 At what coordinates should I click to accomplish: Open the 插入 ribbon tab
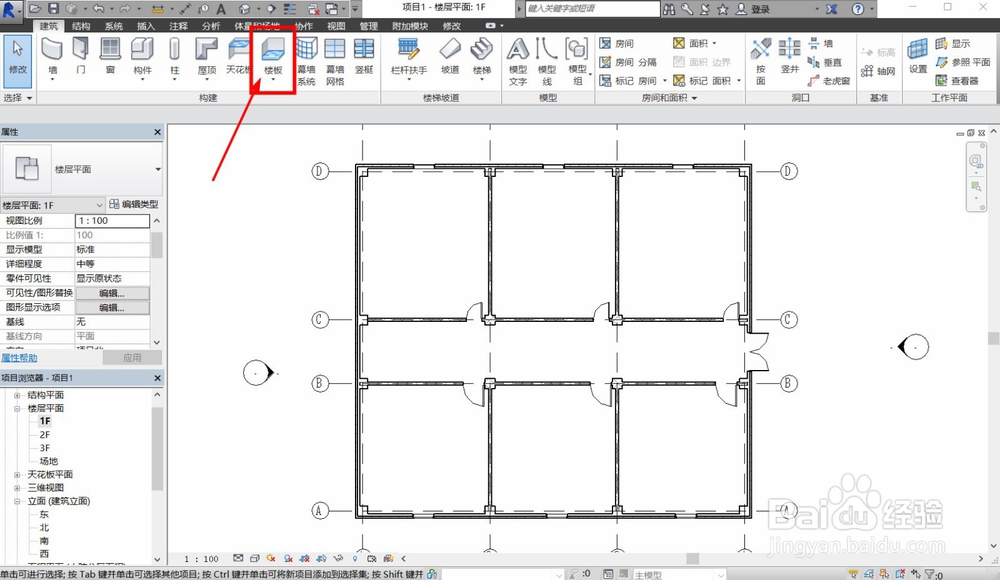(146, 26)
